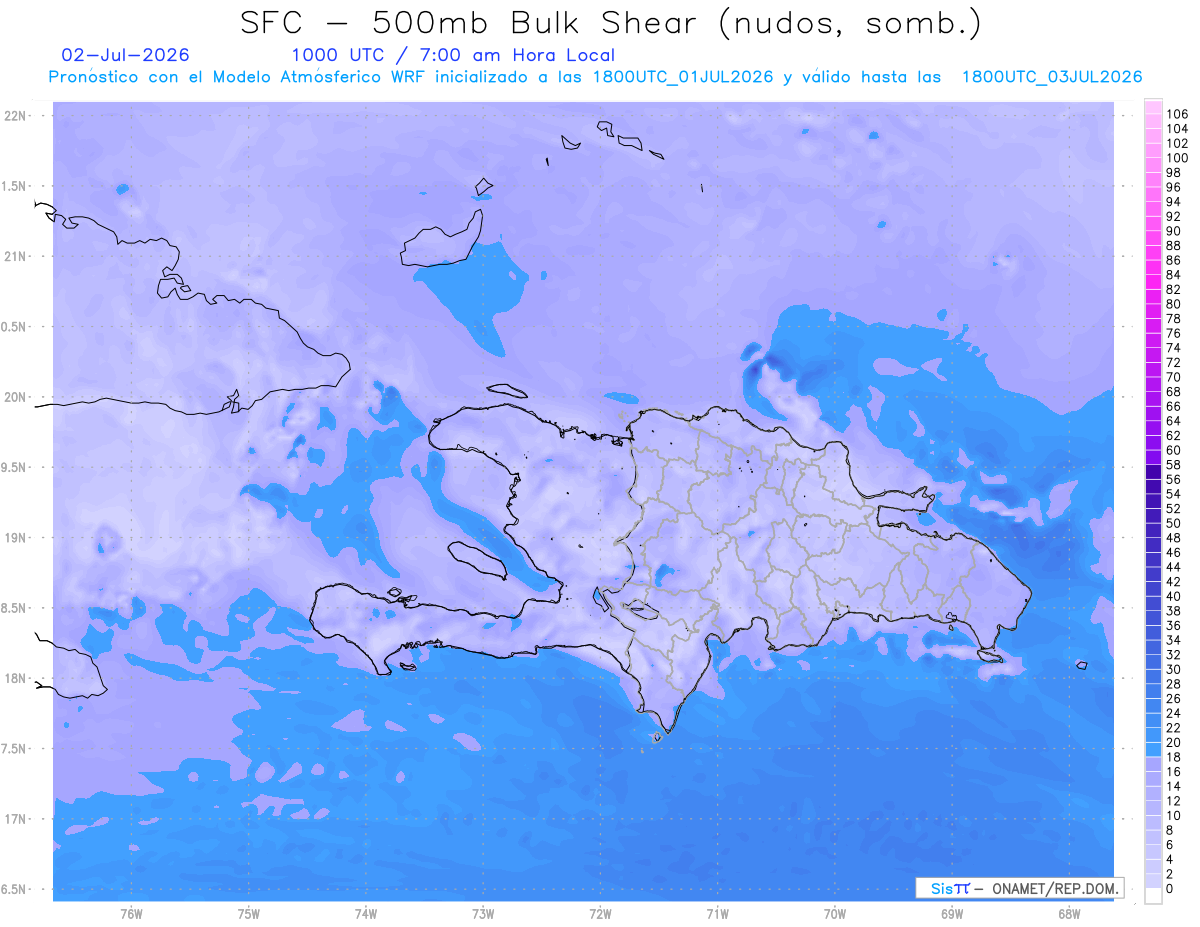Click the '100' value on the color scale
1200x927 pixels.
[x=1177, y=158]
